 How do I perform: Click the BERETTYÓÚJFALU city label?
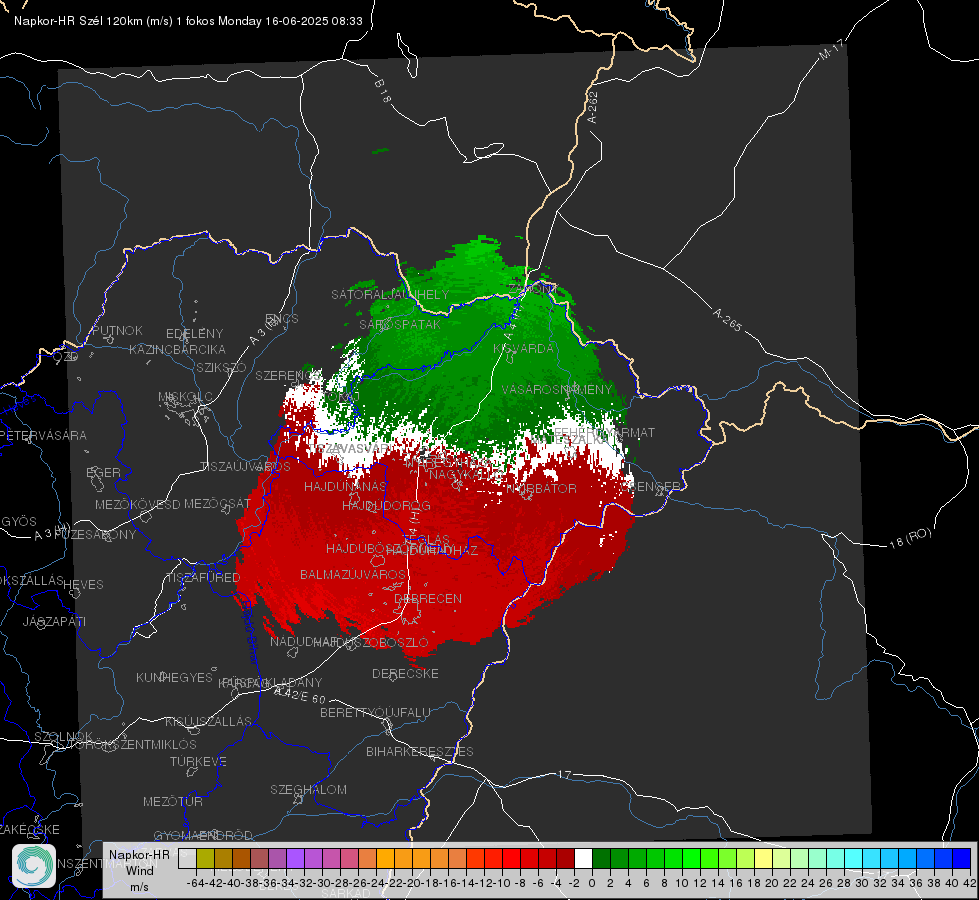(x=375, y=712)
